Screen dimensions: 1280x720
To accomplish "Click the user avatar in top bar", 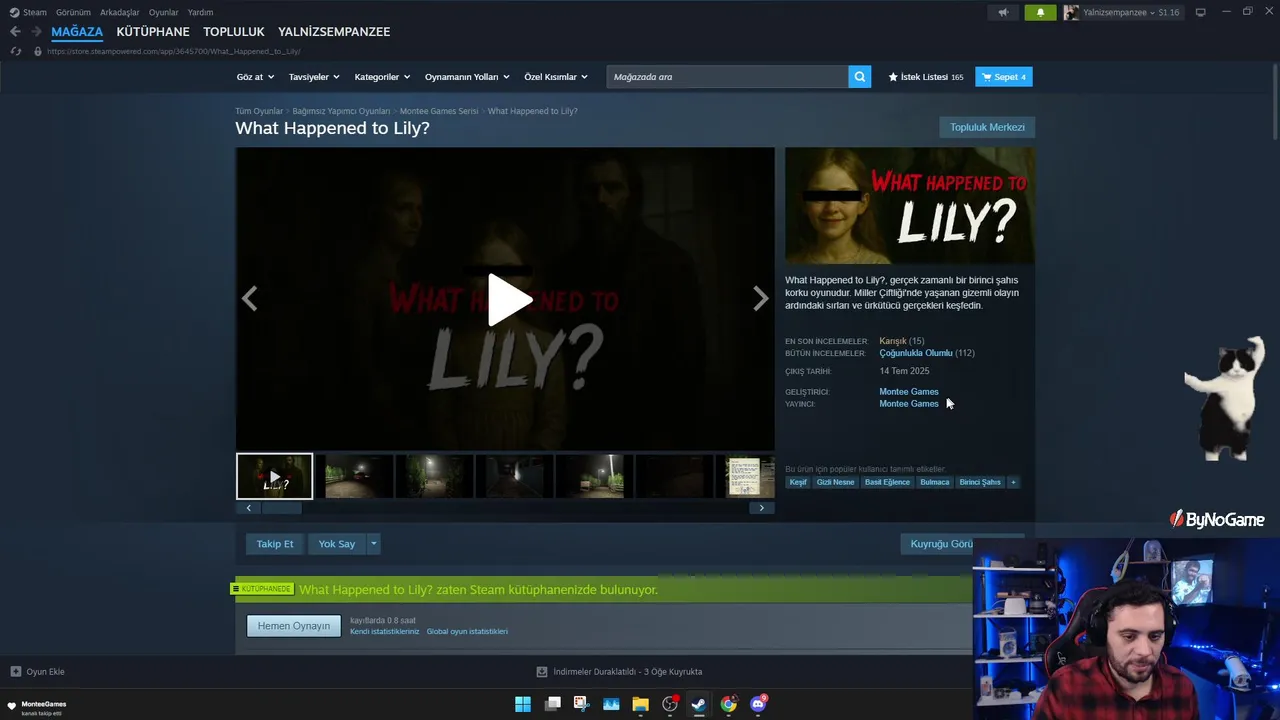I will [1071, 13].
